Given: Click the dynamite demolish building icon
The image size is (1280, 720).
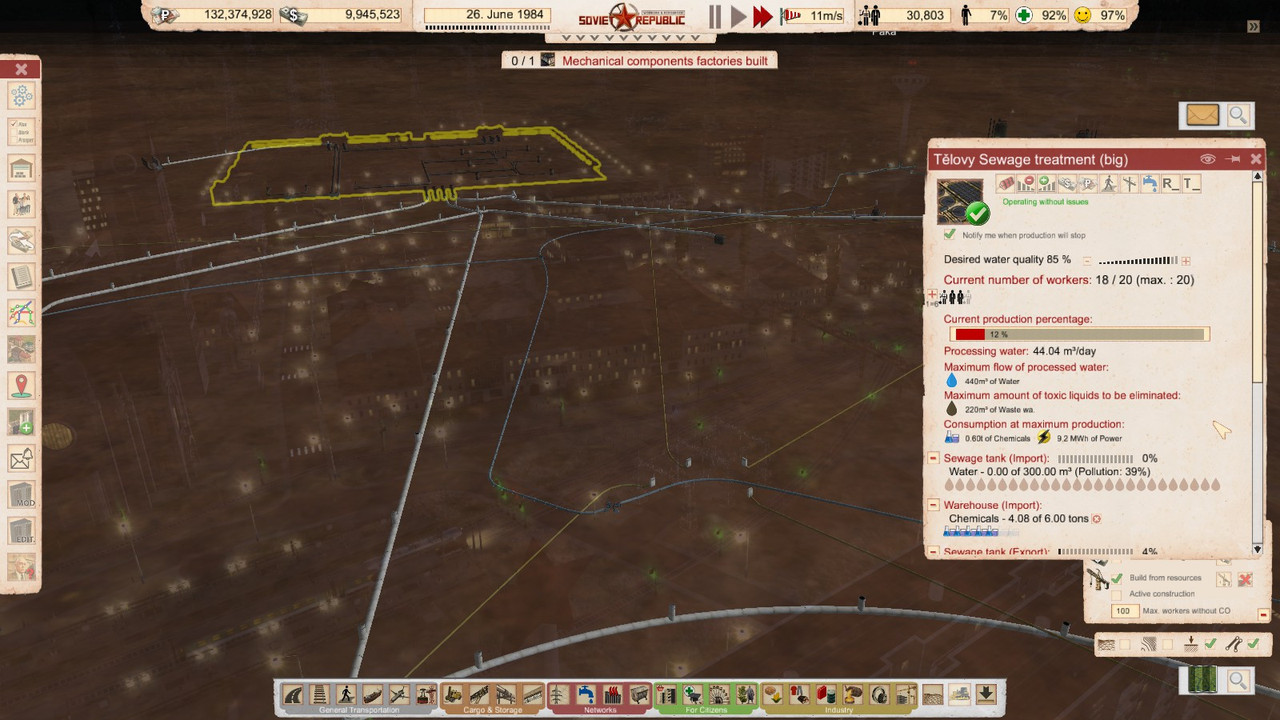Looking at the screenshot, I should tap(1005, 183).
